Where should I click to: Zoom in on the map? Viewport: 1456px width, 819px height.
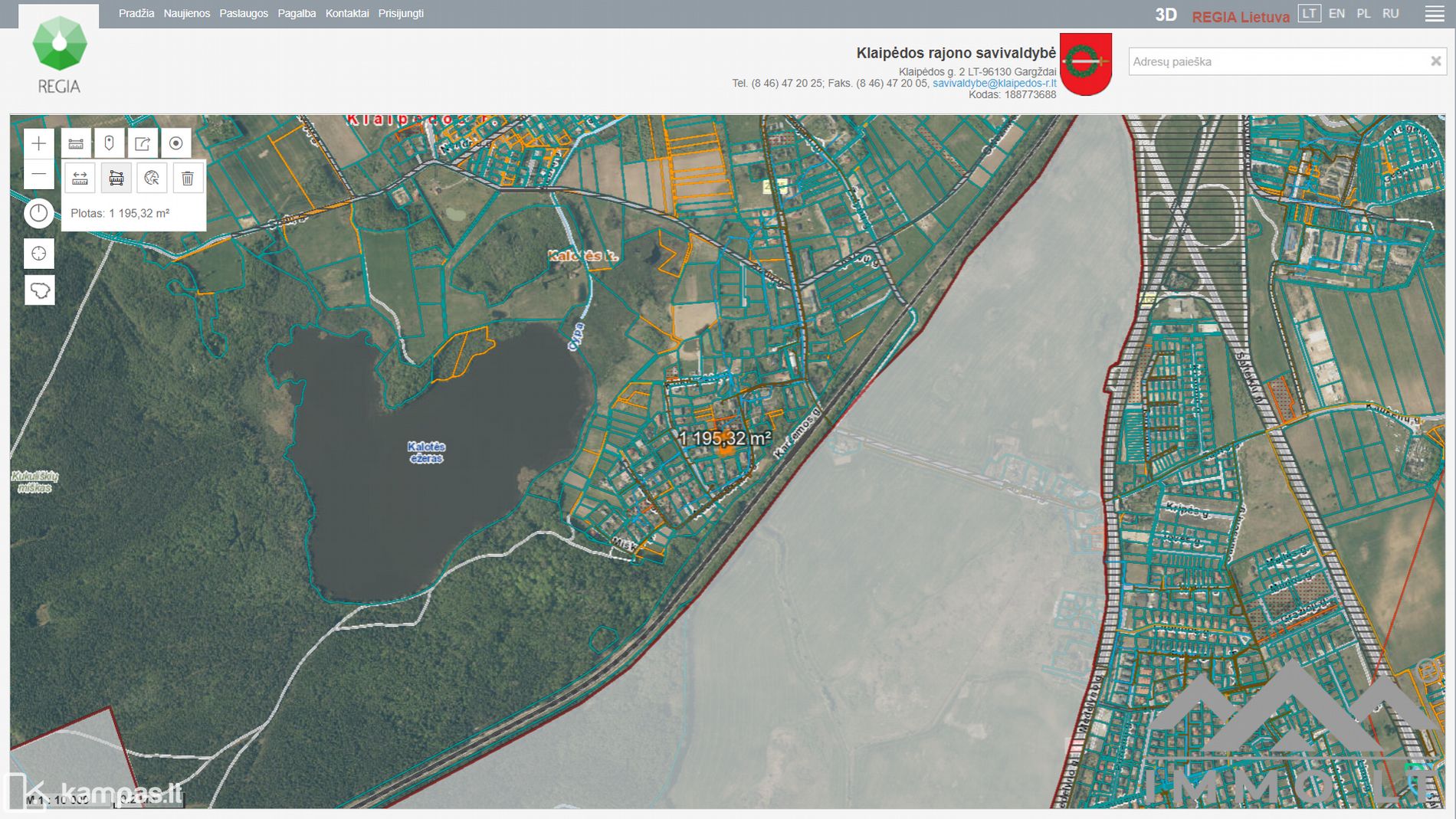[38, 143]
